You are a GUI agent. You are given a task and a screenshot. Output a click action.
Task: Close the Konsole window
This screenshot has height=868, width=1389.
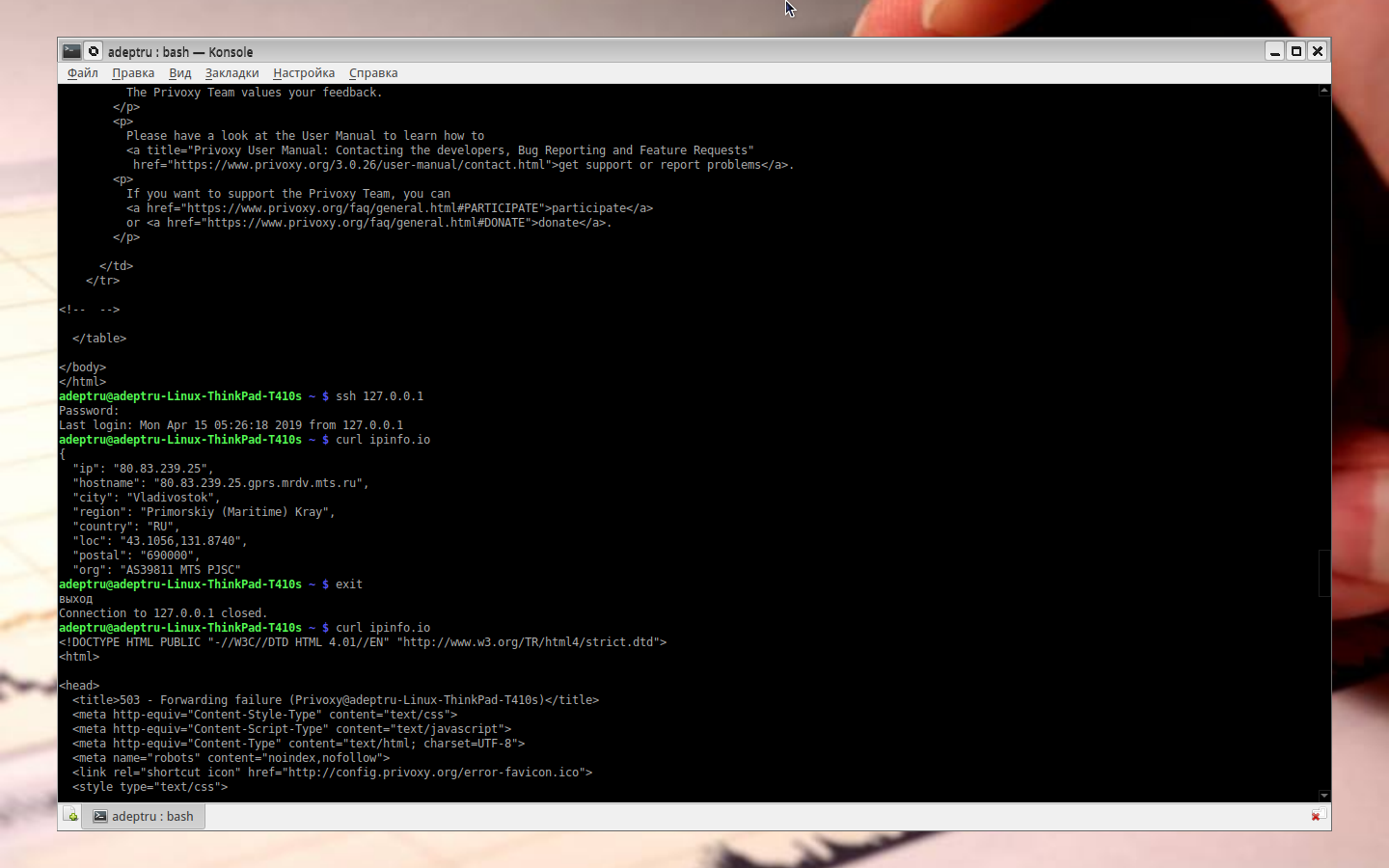point(1318,51)
